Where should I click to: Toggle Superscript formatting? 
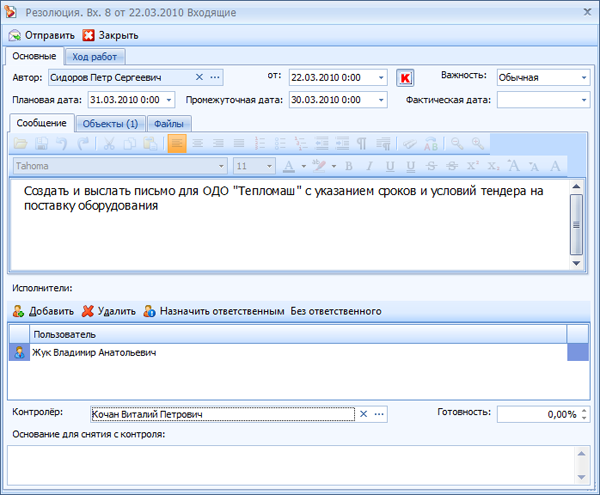point(473,166)
